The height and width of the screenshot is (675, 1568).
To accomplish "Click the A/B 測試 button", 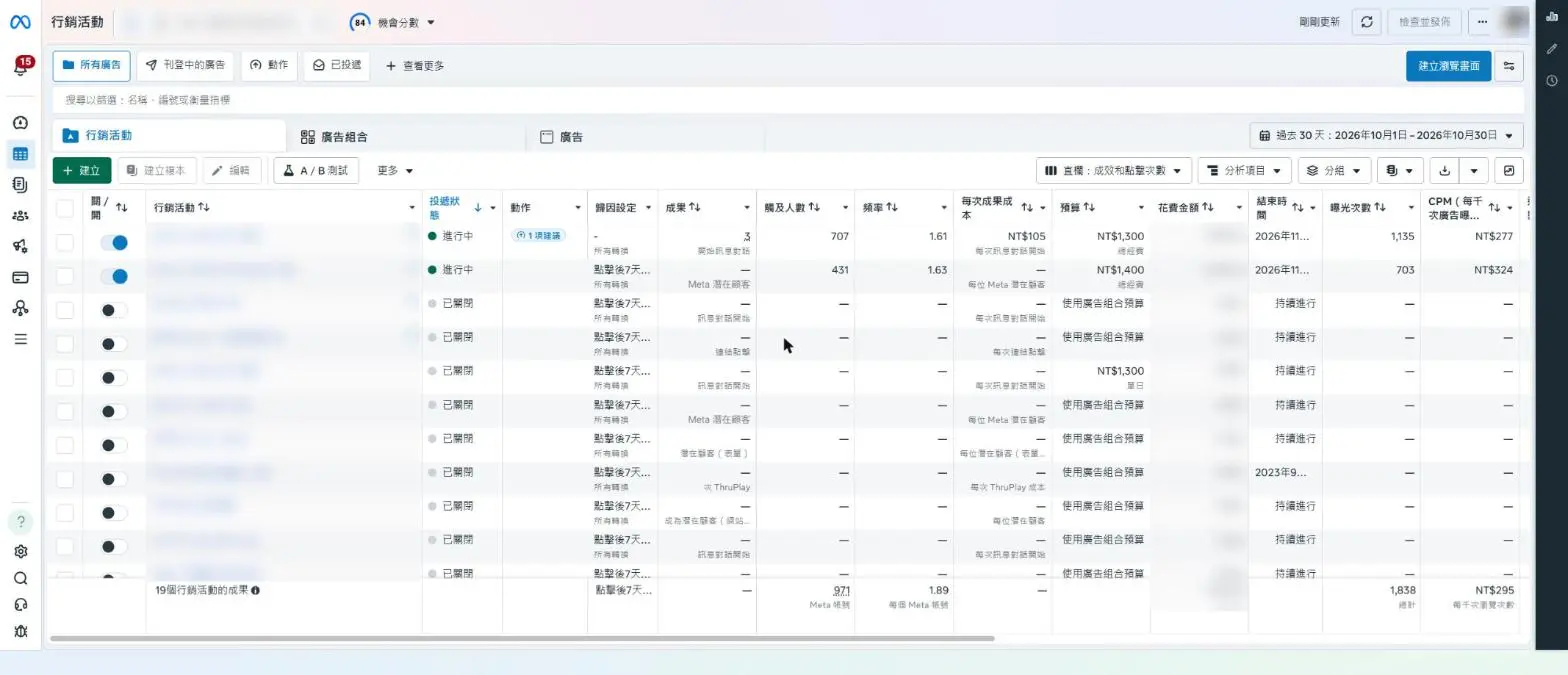I will (x=316, y=171).
